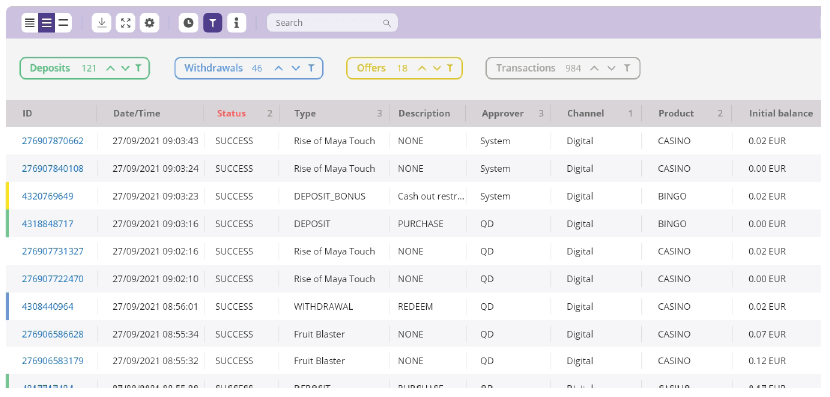This screenshot has height=397, width=830.
Task: Open withdrawal ID 4308440964
Action: tap(48, 306)
